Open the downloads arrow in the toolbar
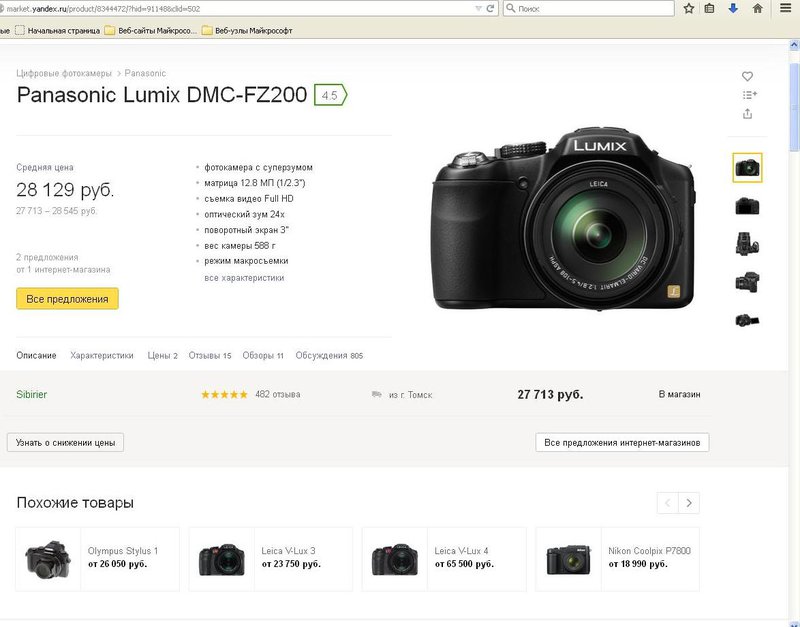The width and height of the screenshot is (800, 627). click(733, 9)
